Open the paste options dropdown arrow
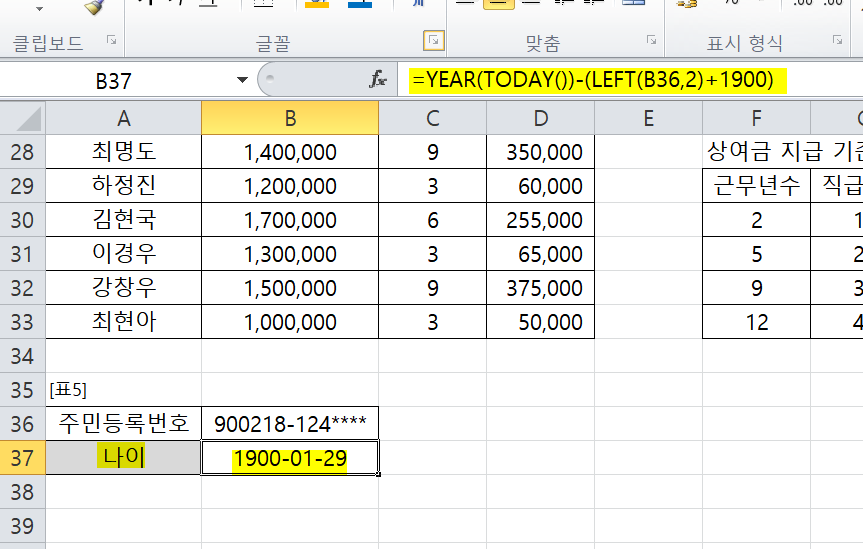Image resolution: width=863 pixels, height=549 pixels. [39, 8]
